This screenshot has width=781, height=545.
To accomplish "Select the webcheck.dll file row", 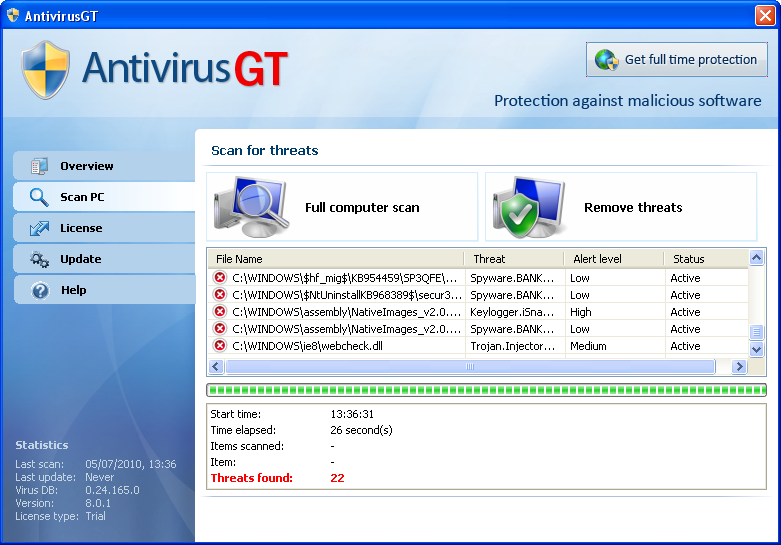I will click(x=478, y=346).
